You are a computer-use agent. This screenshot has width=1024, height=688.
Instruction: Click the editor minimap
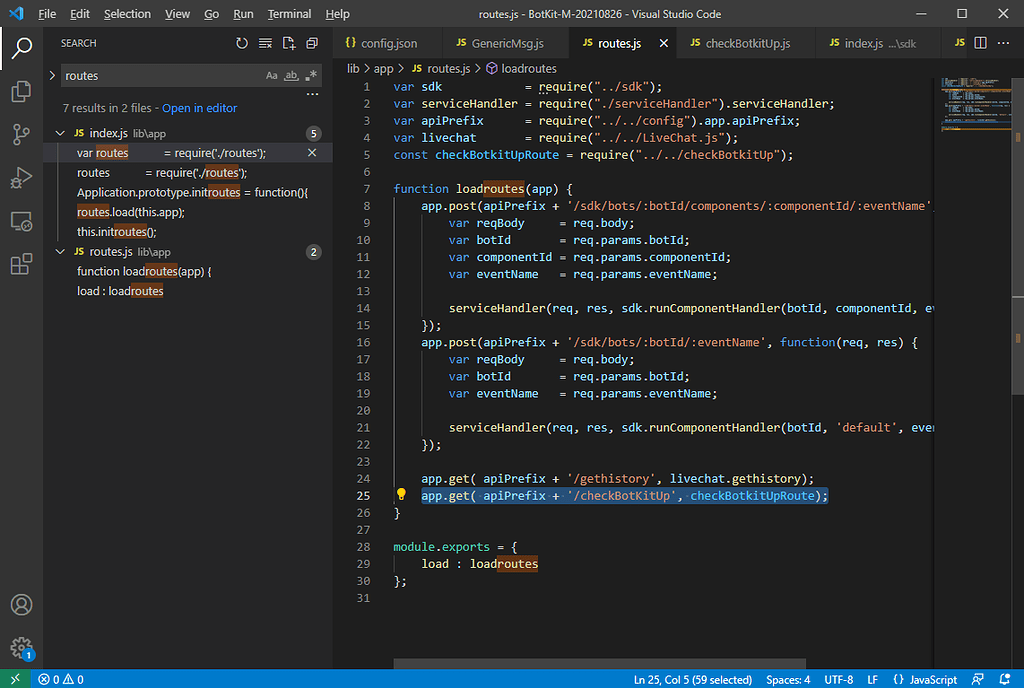[x=975, y=110]
